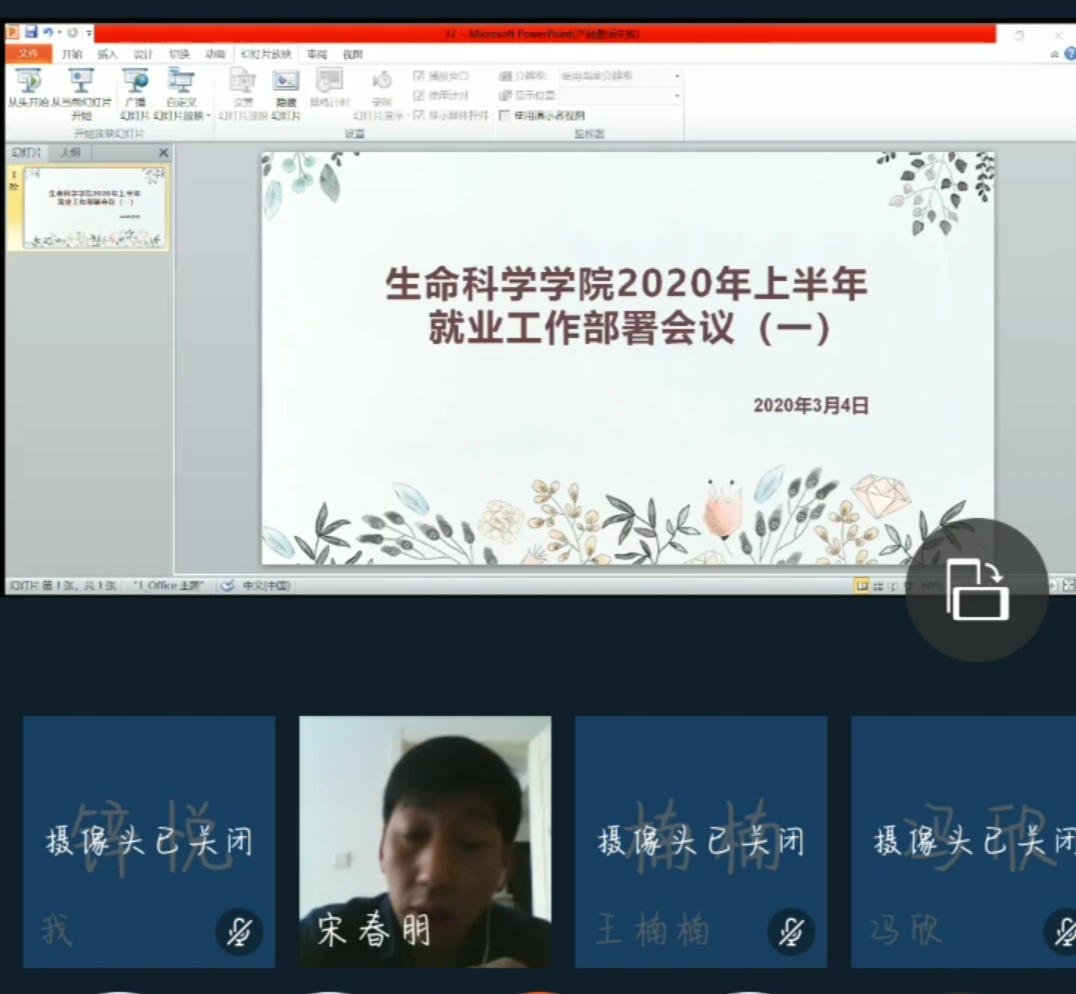Click the Save icon in quick access toolbar
1076x994 pixels.
pos(31,33)
